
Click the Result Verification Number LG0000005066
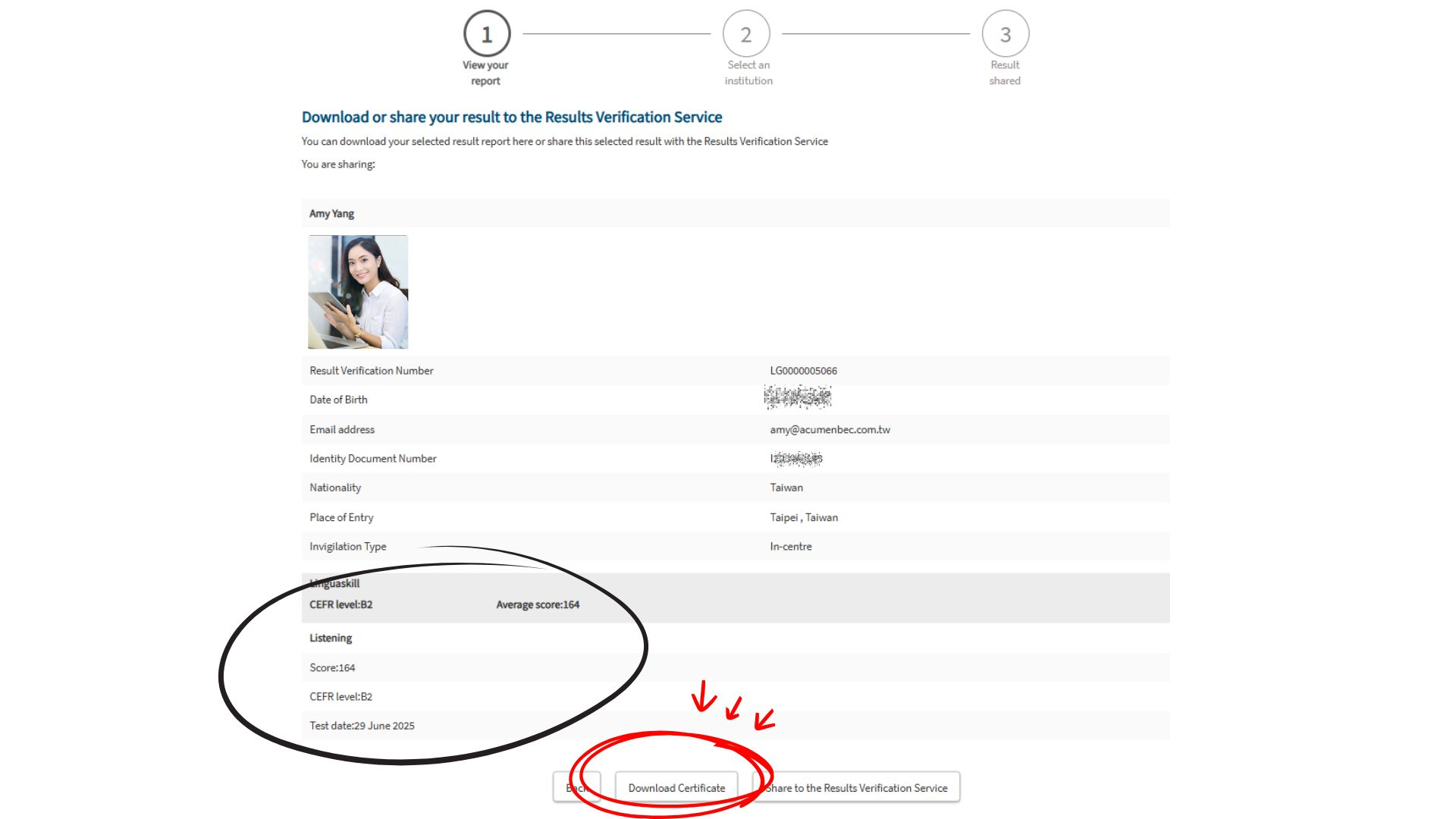(803, 371)
